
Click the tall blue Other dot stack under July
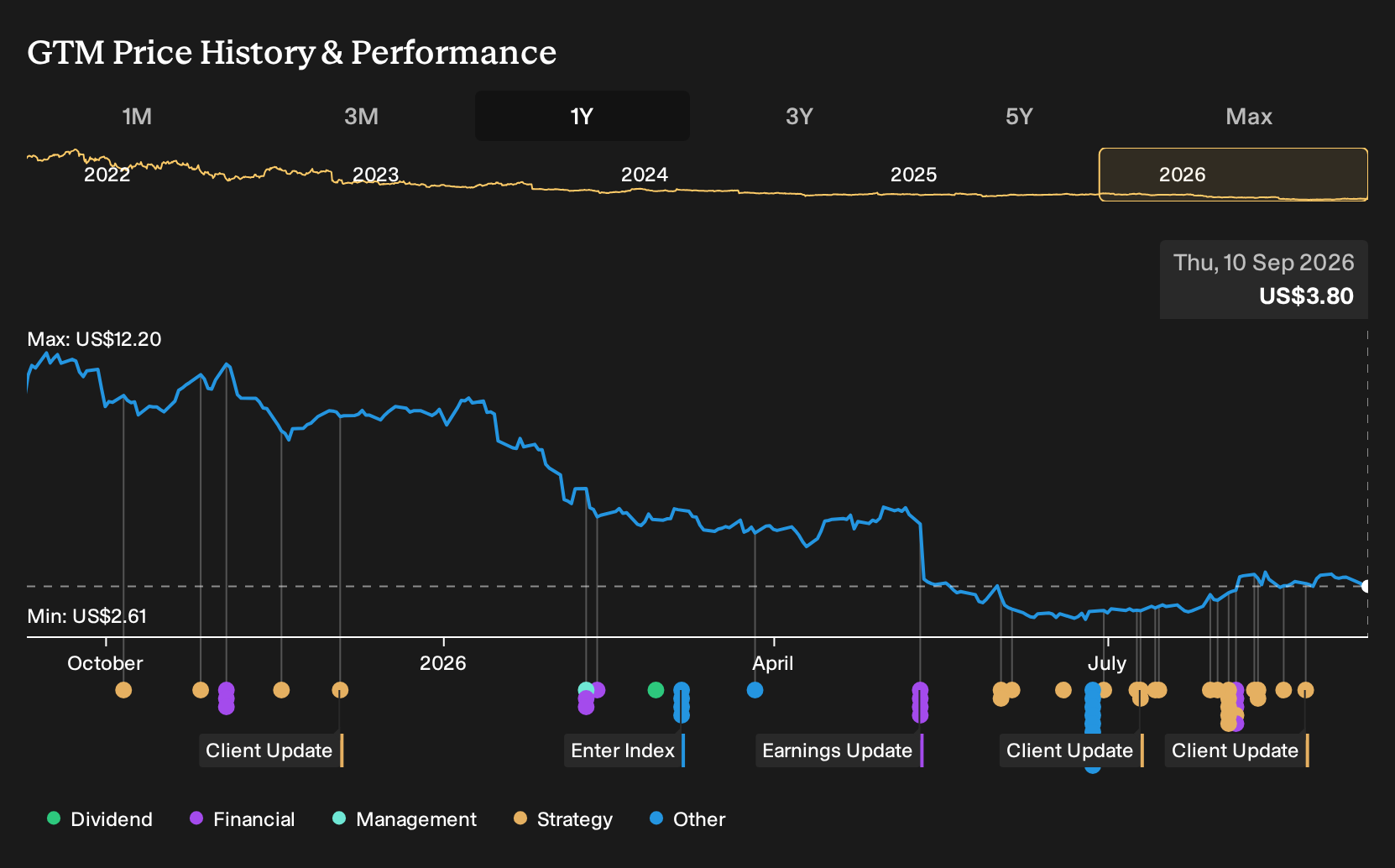(1092, 709)
